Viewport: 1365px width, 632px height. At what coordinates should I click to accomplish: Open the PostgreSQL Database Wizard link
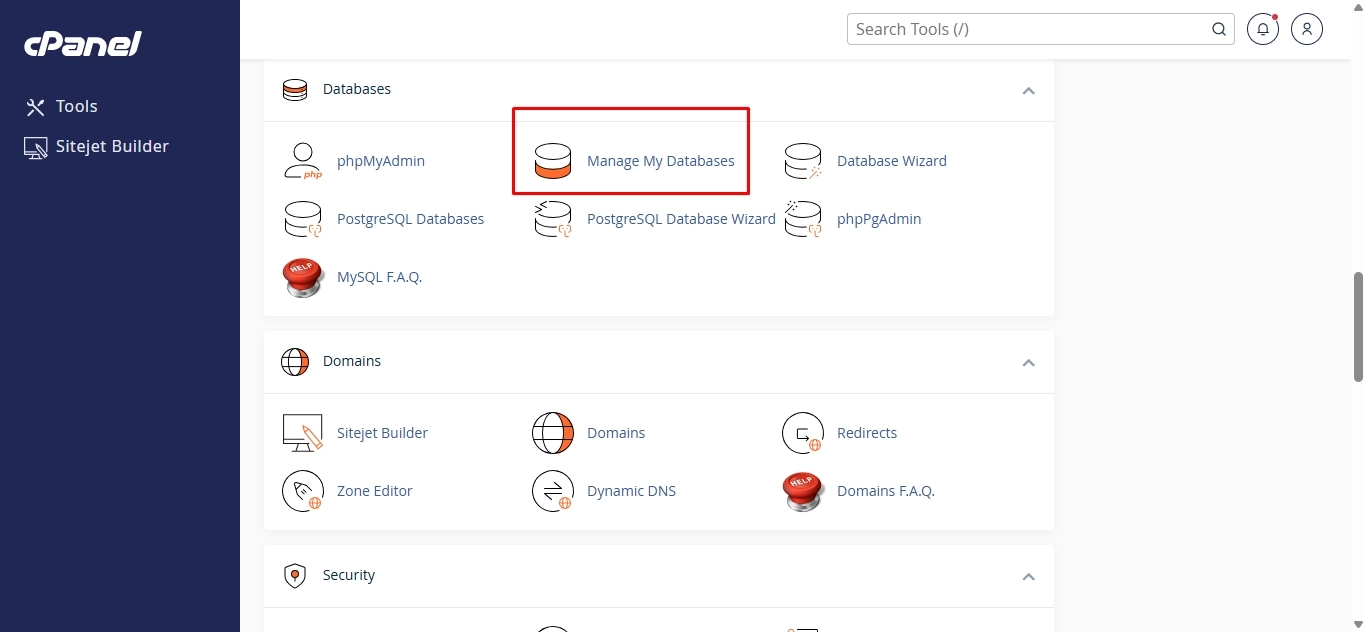click(681, 219)
